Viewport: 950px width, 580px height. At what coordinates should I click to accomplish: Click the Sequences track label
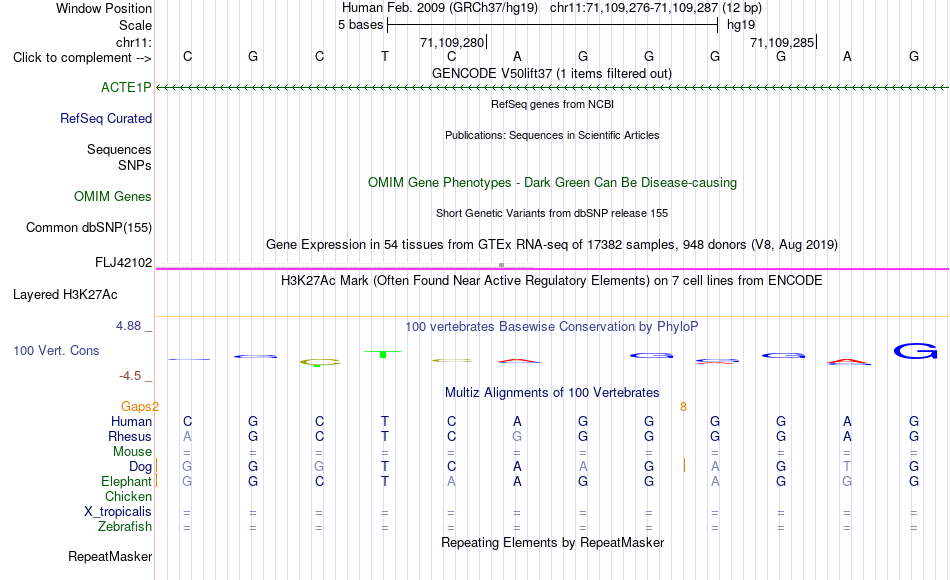click(119, 149)
